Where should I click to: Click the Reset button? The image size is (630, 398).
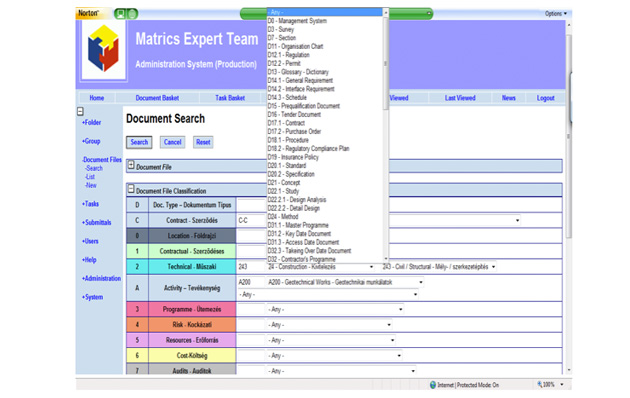pos(203,142)
